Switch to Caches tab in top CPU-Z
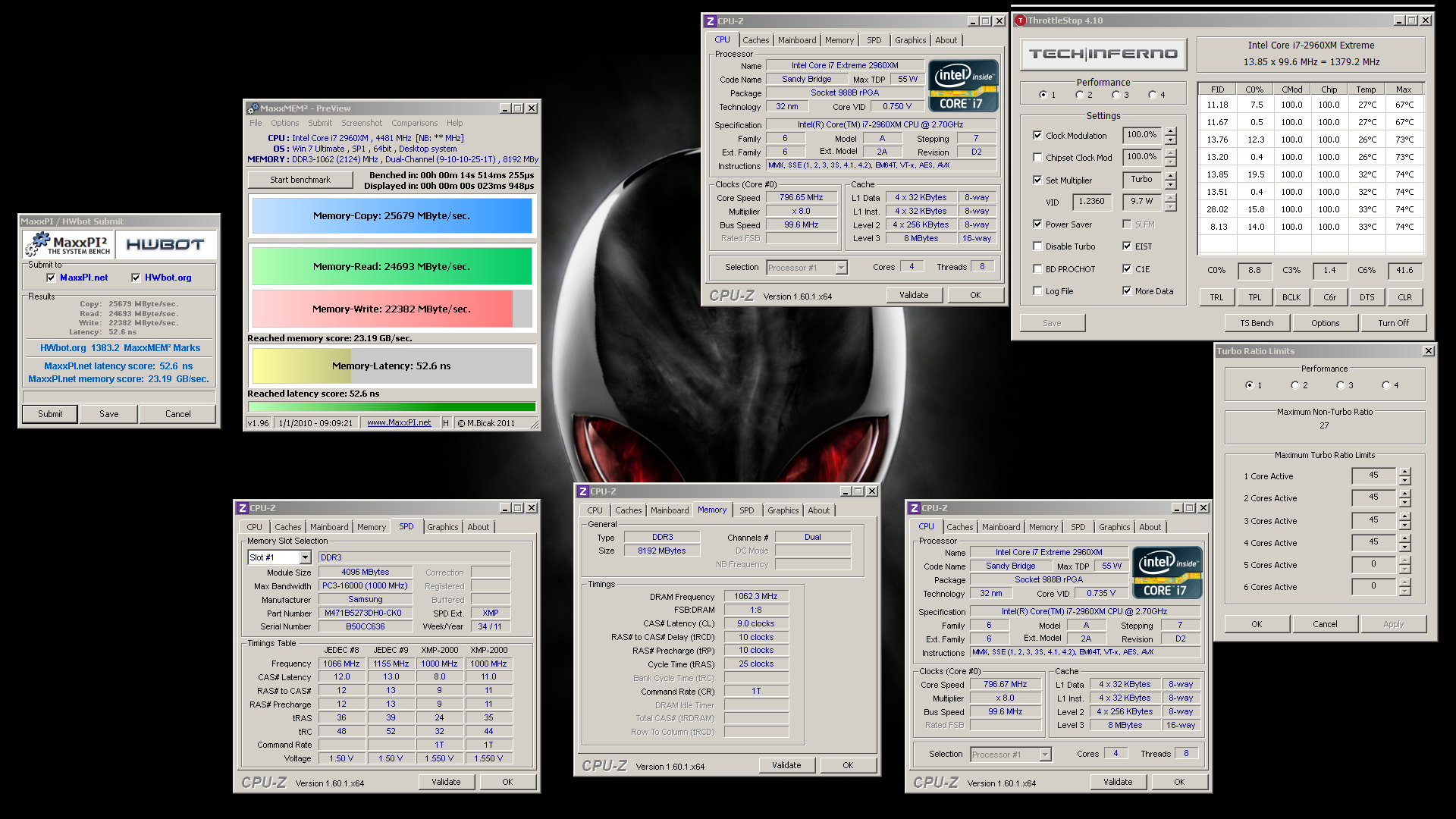Viewport: 1456px width, 819px height. (x=755, y=40)
